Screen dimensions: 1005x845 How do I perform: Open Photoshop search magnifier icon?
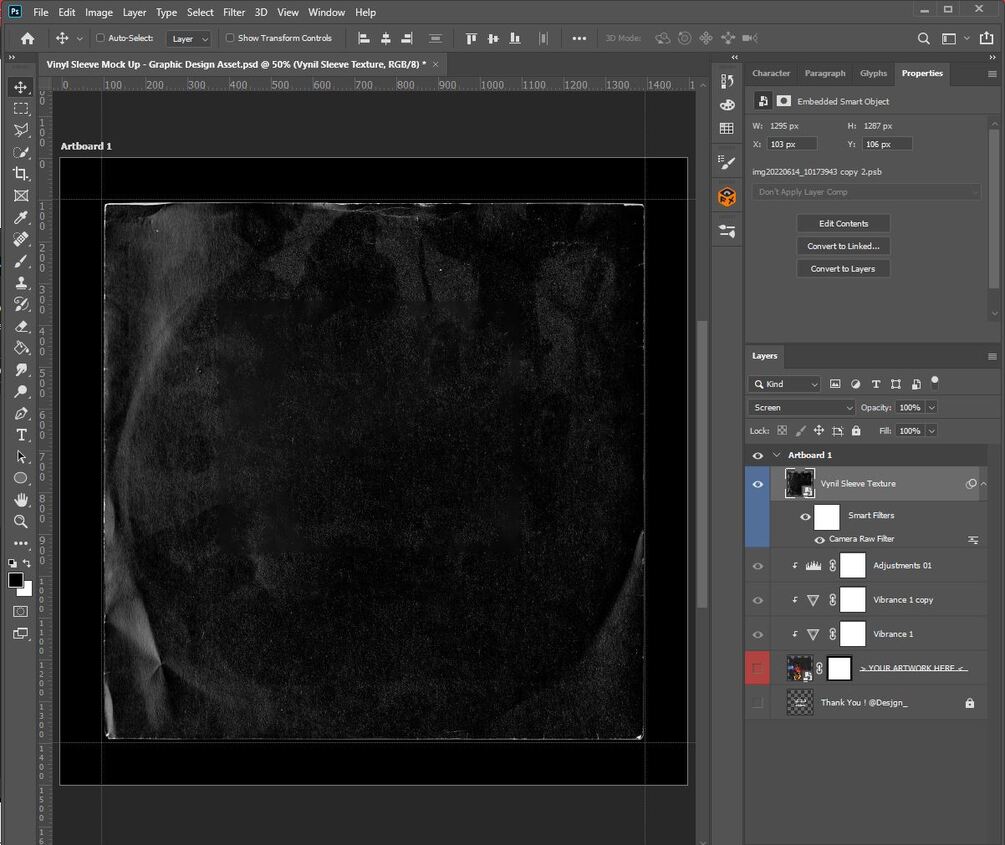click(x=923, y=38)
